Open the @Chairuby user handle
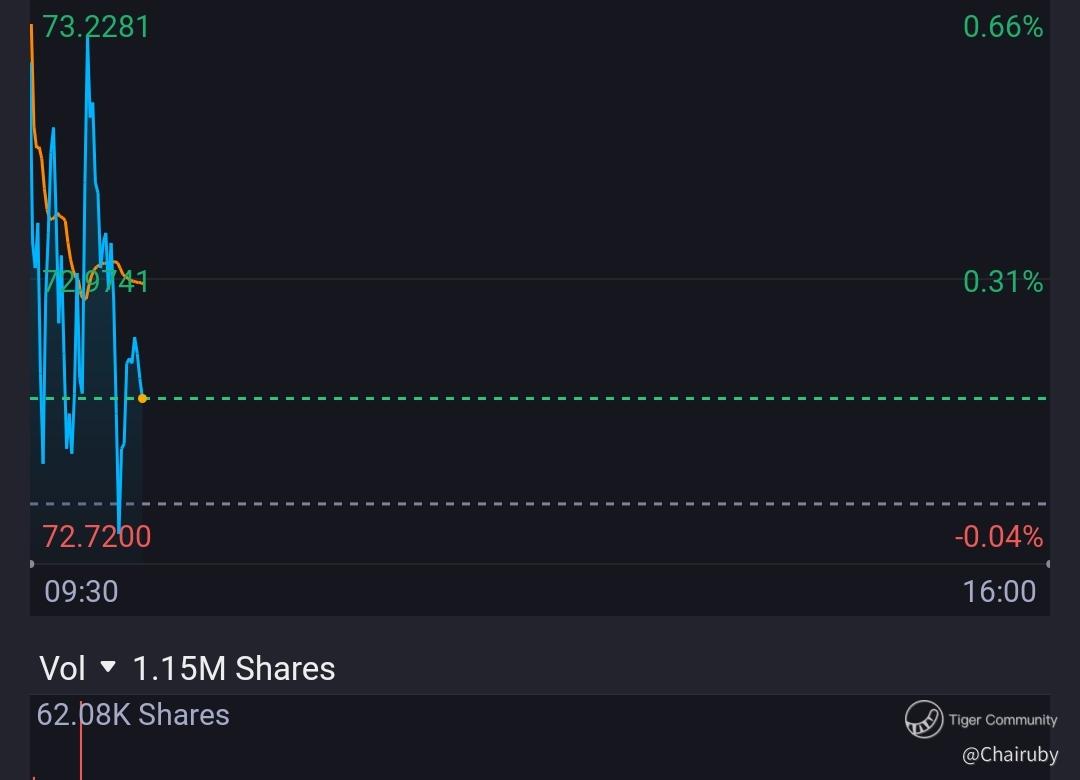This screenshot has width=1080, height=780. (x=1009, y=755)
